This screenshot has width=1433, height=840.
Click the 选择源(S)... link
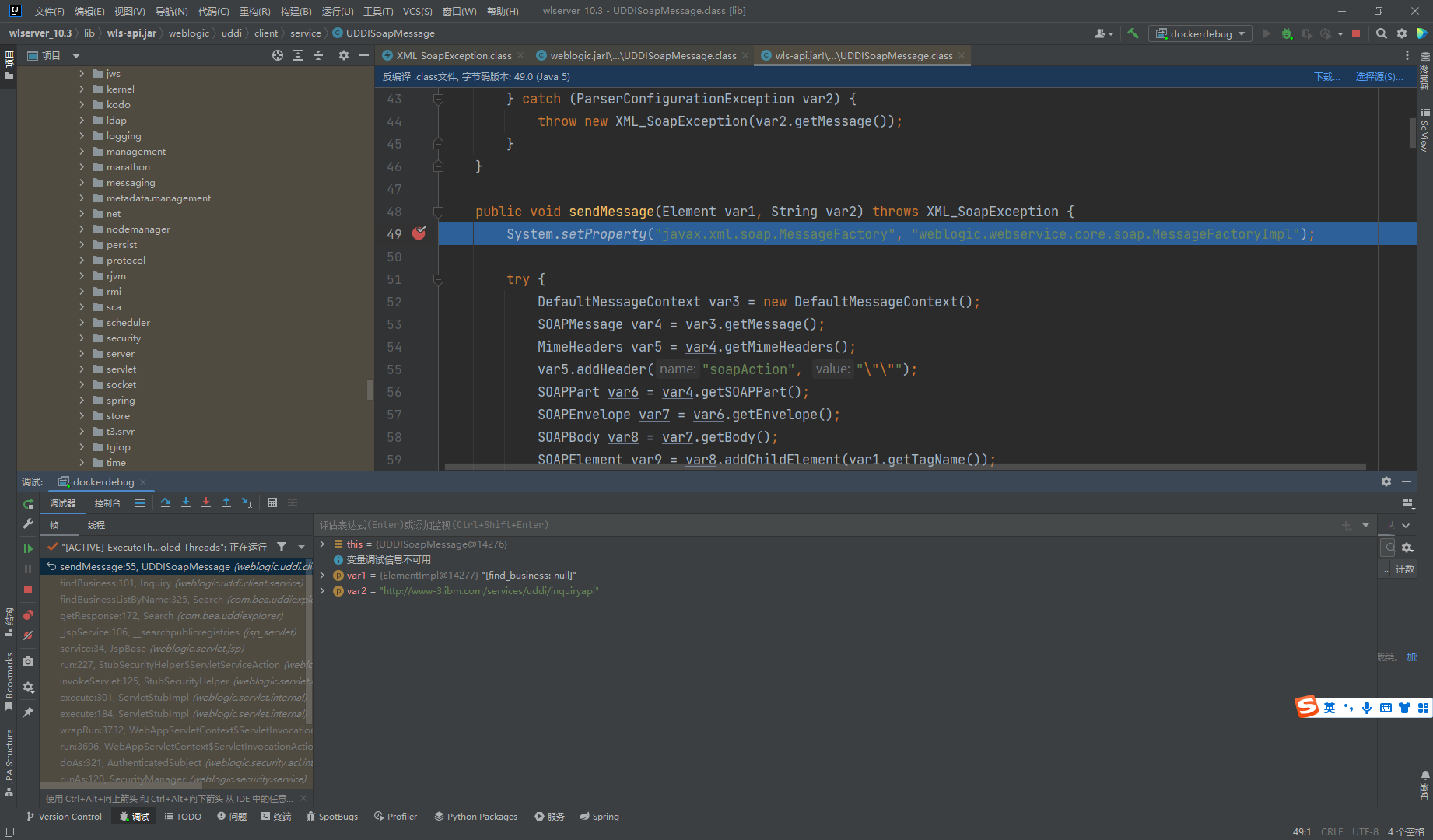(x=1379, y=76)
